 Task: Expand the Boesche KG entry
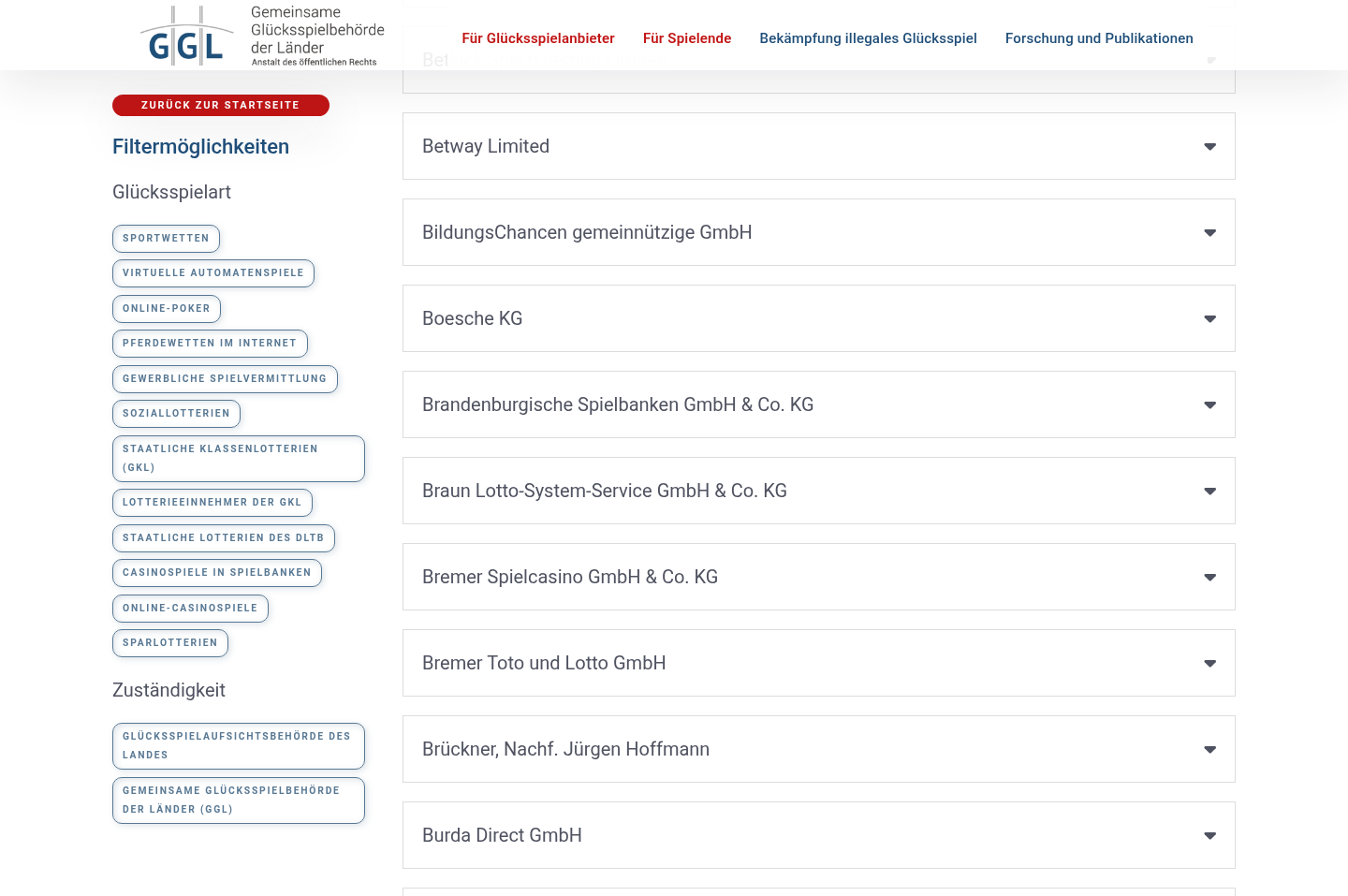[819, 318]
